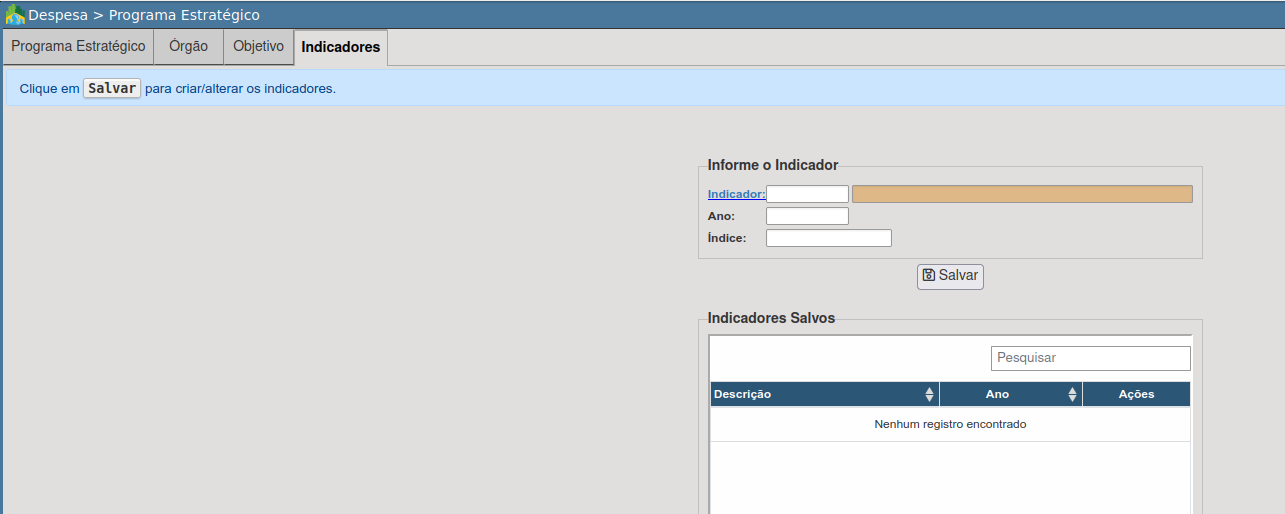
Task: Click the Ações column header
Action: tap(1136, 394)
